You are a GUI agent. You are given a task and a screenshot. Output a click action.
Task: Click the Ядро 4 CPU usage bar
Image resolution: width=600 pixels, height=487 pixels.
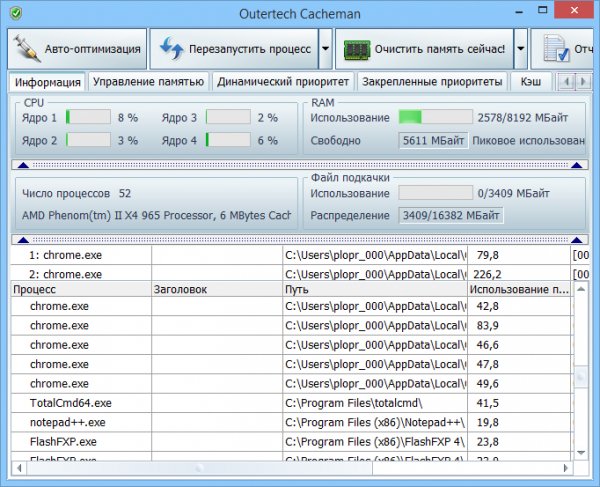pos(228,140)
